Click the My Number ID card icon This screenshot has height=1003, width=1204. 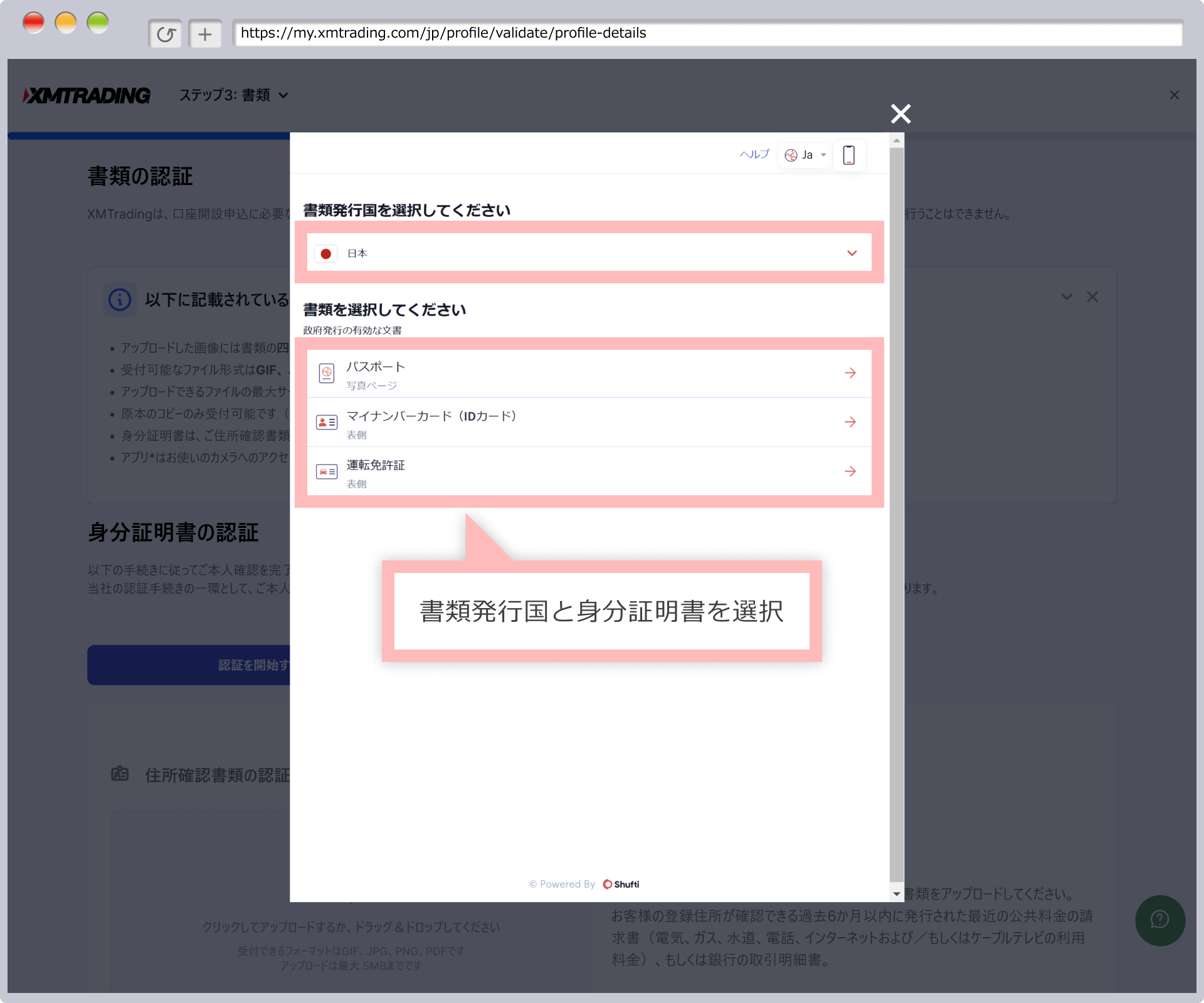(x=327, y=422)
